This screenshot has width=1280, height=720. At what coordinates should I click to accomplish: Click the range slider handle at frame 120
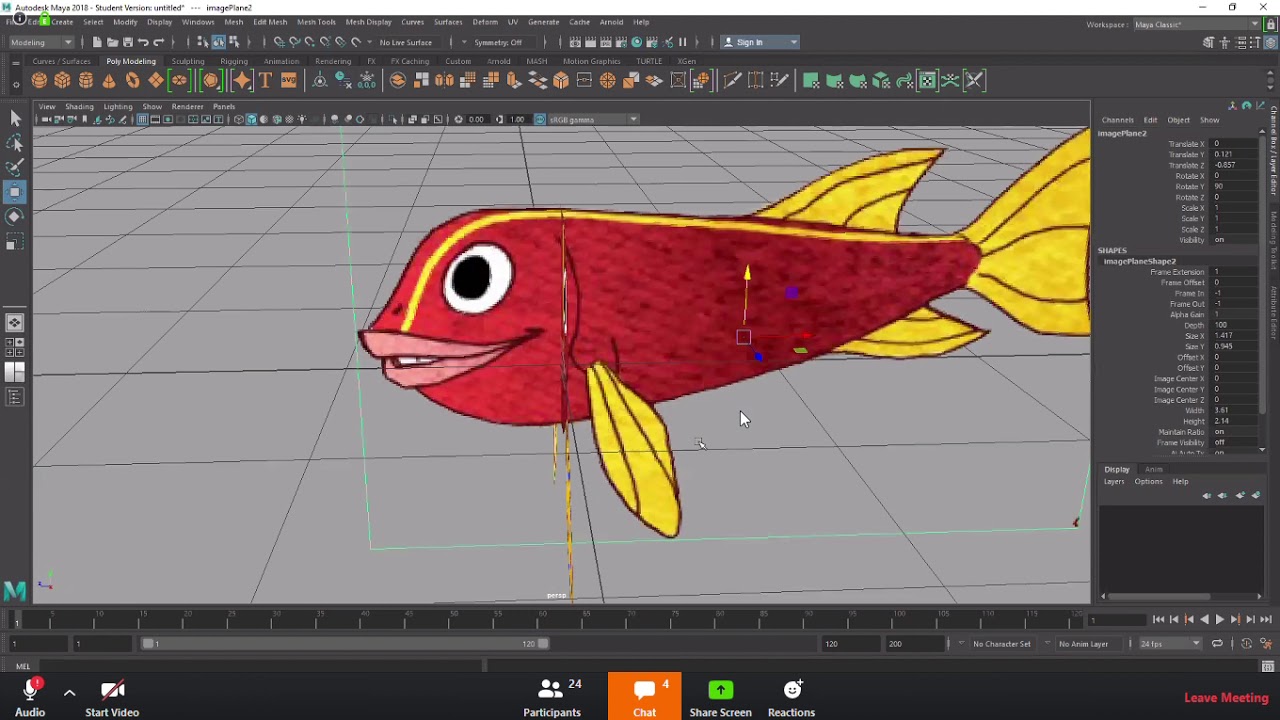pyautogui.click(x=543, y=644)
